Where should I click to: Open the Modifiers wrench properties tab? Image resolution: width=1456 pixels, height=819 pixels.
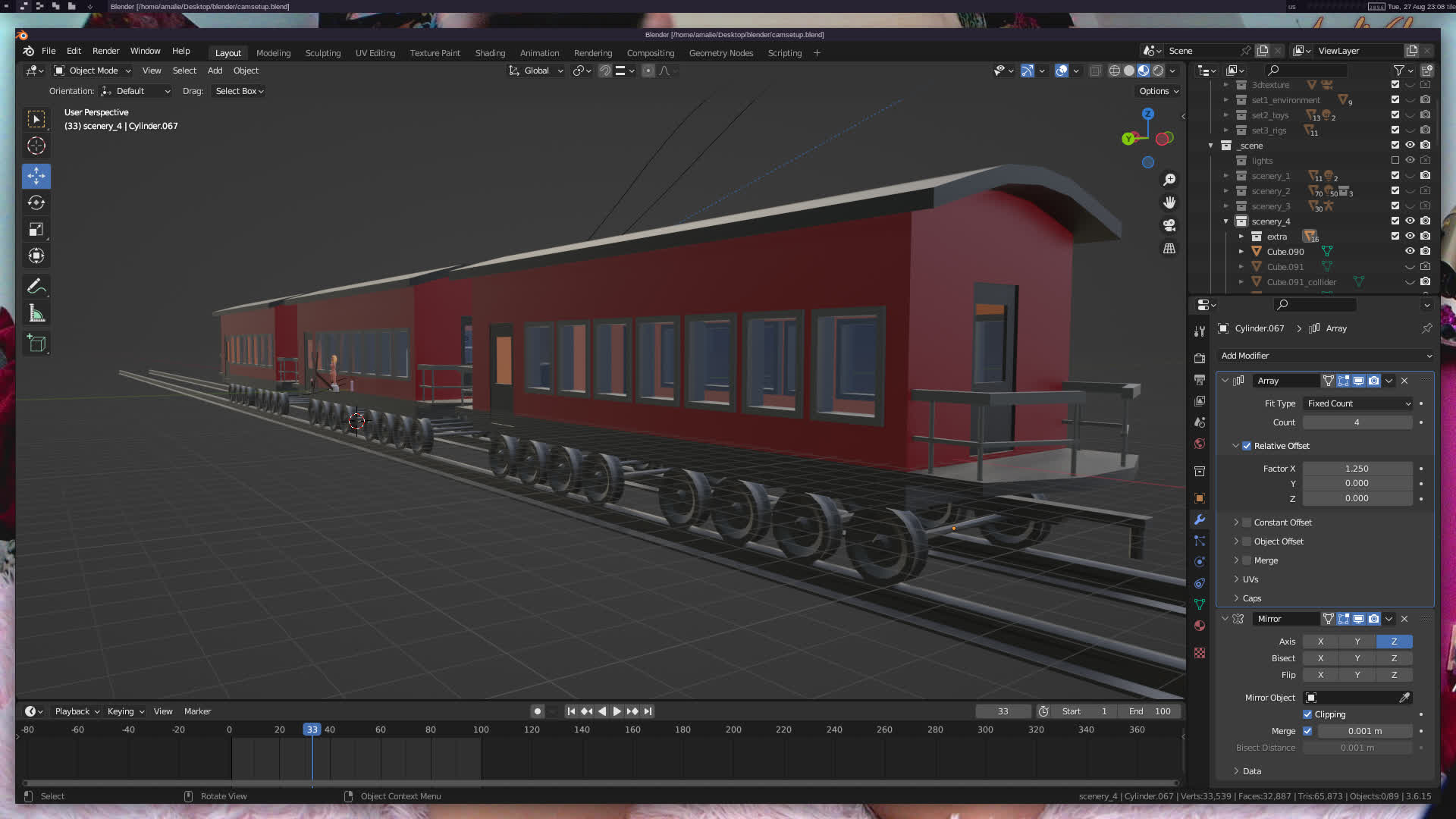[1200, 519]
